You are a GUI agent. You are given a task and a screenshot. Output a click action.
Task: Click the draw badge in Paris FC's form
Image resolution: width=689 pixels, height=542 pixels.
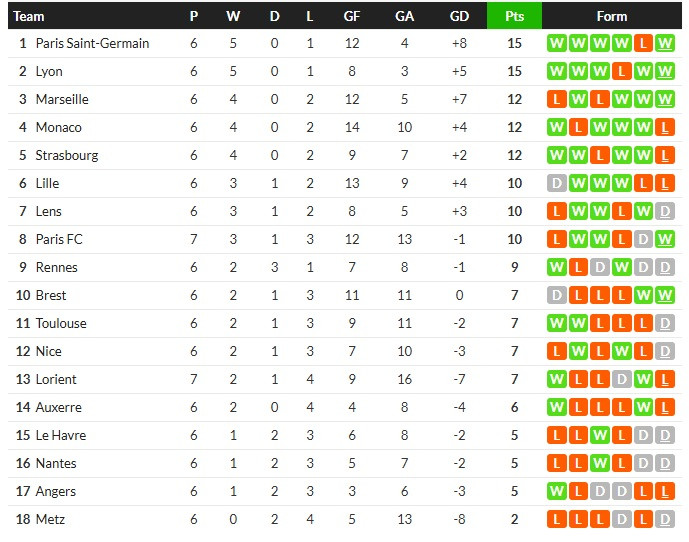tap(645, 239)
